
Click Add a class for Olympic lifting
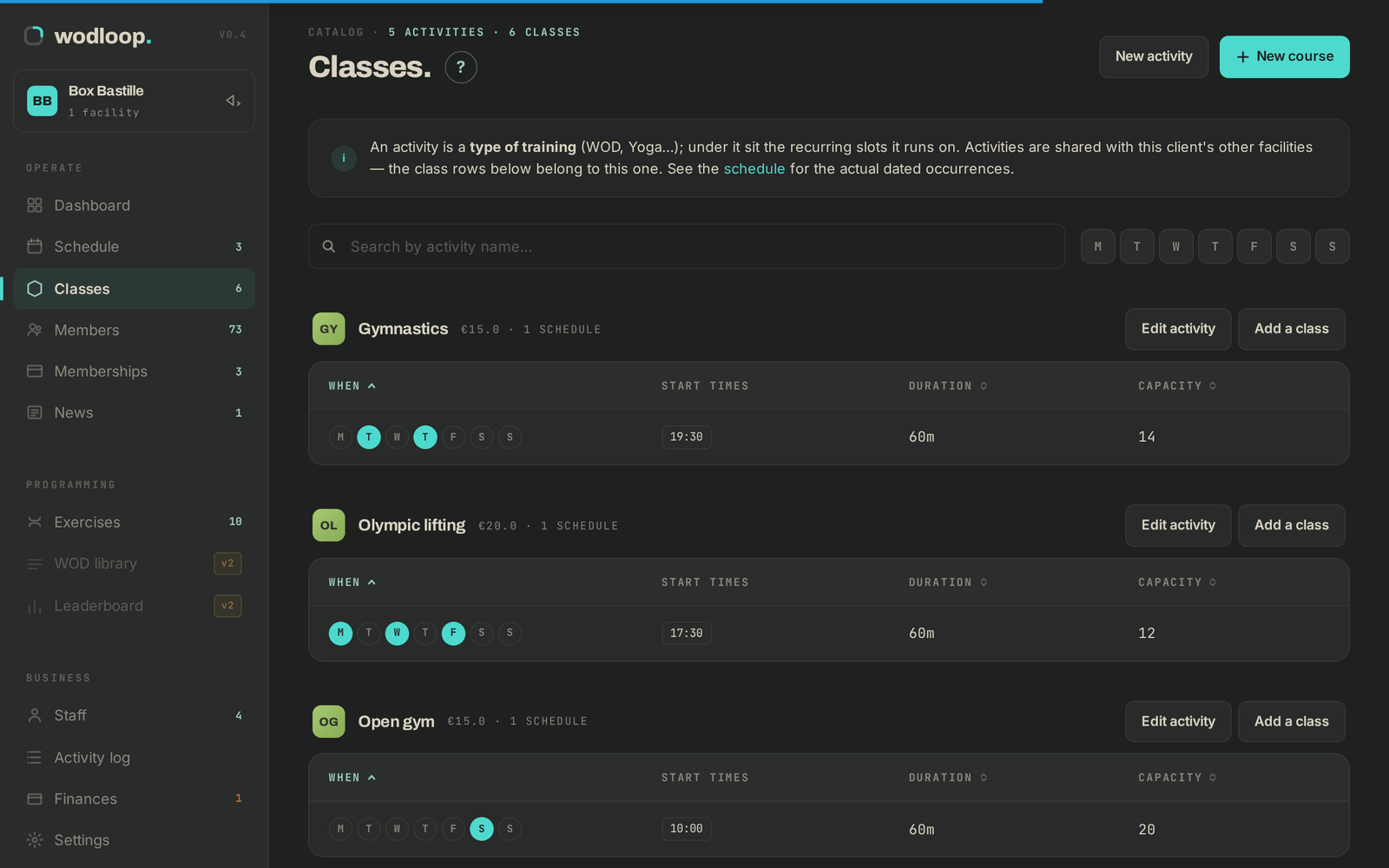point(1291,525)
